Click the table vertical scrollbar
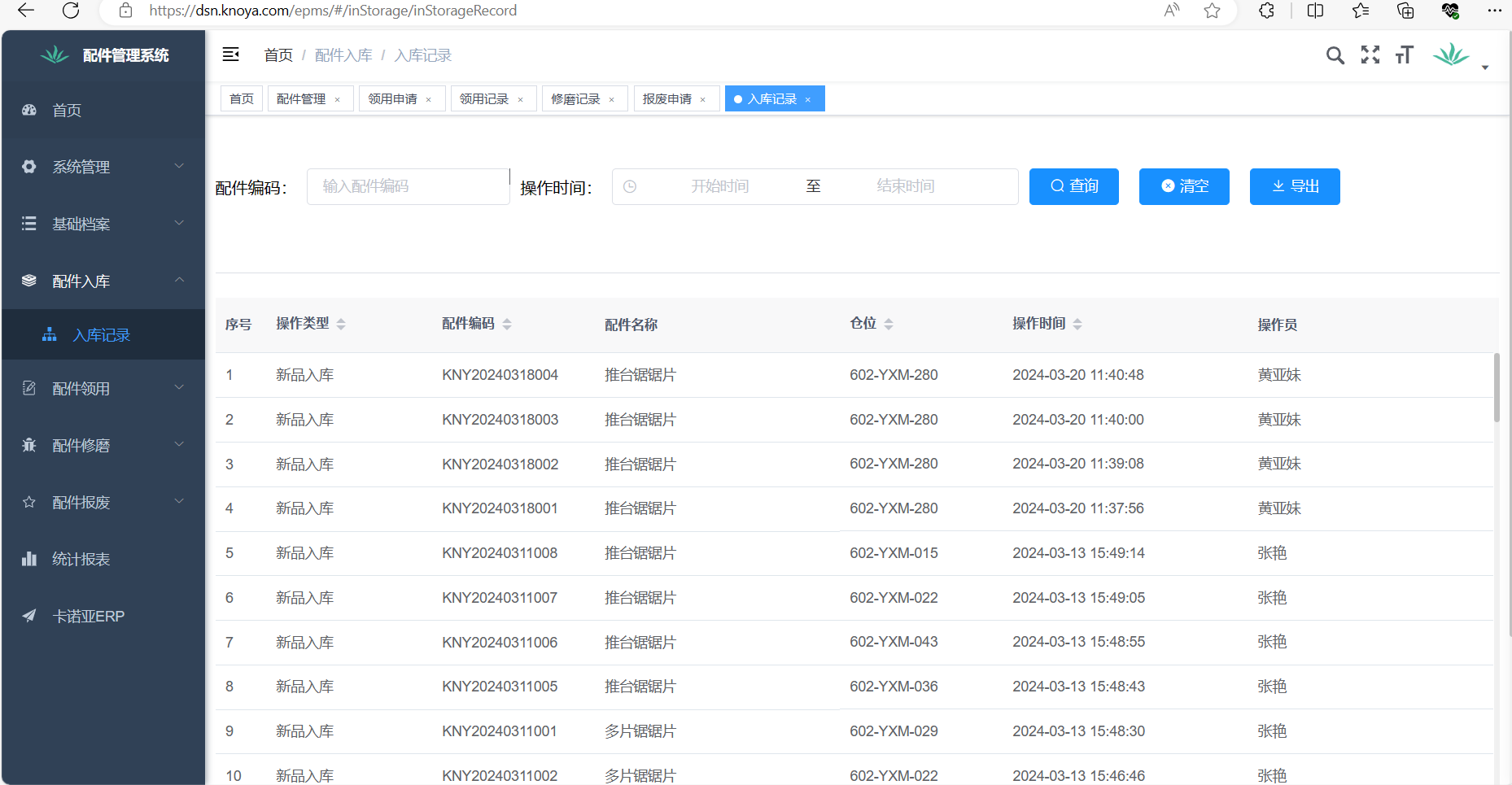The width and height of the screenshot is (1512, 785). click(1497, 387)
